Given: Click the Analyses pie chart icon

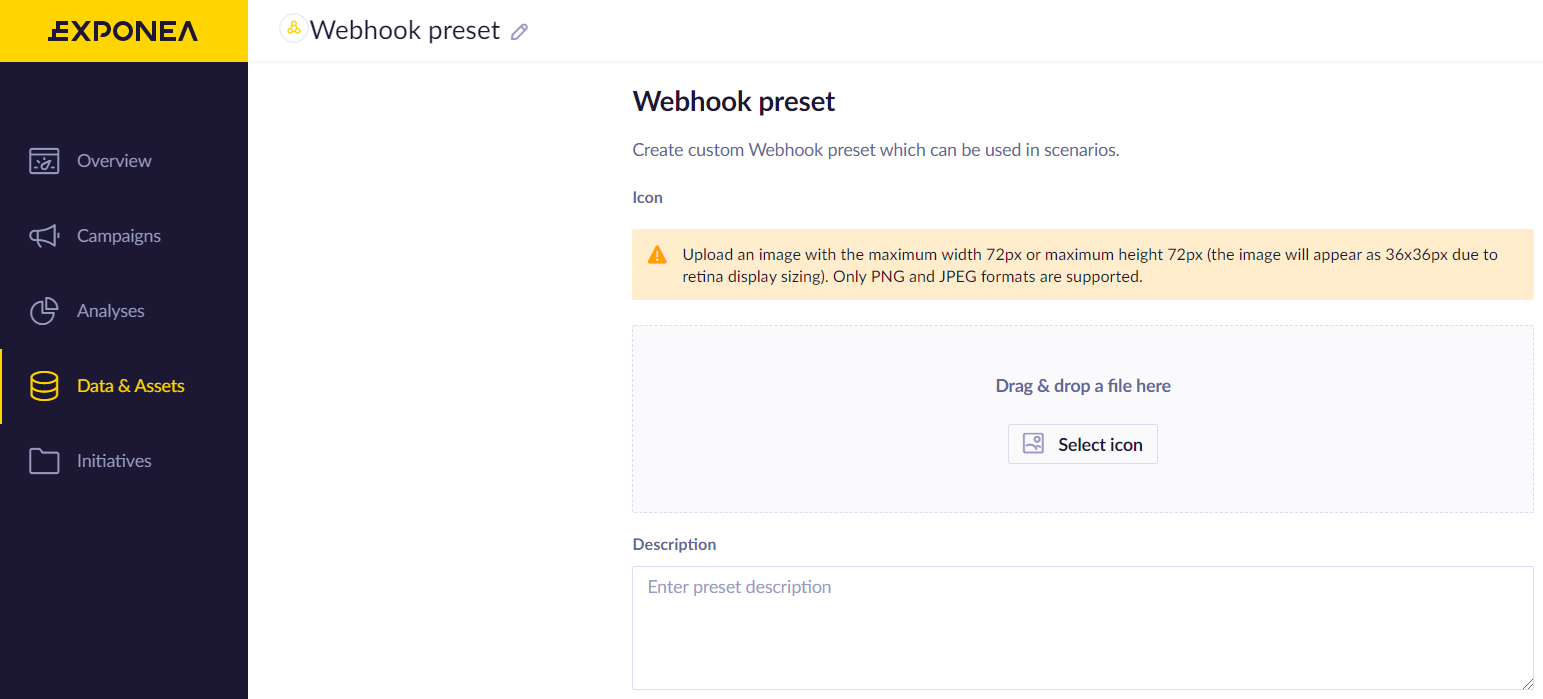Looking at the screenshot, I should (44, 311).
